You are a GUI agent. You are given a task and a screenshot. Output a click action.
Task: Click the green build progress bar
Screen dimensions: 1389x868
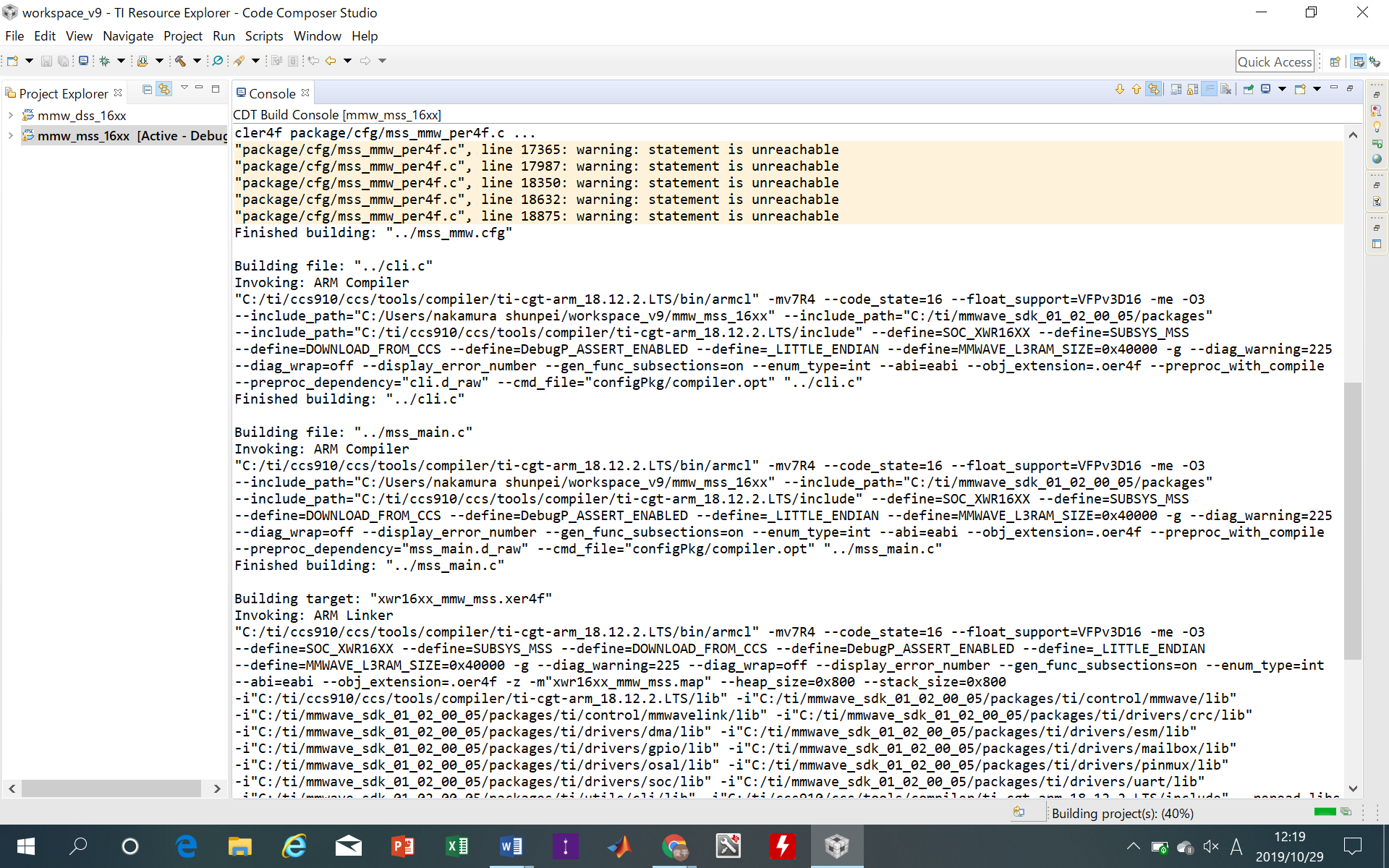1325,812
